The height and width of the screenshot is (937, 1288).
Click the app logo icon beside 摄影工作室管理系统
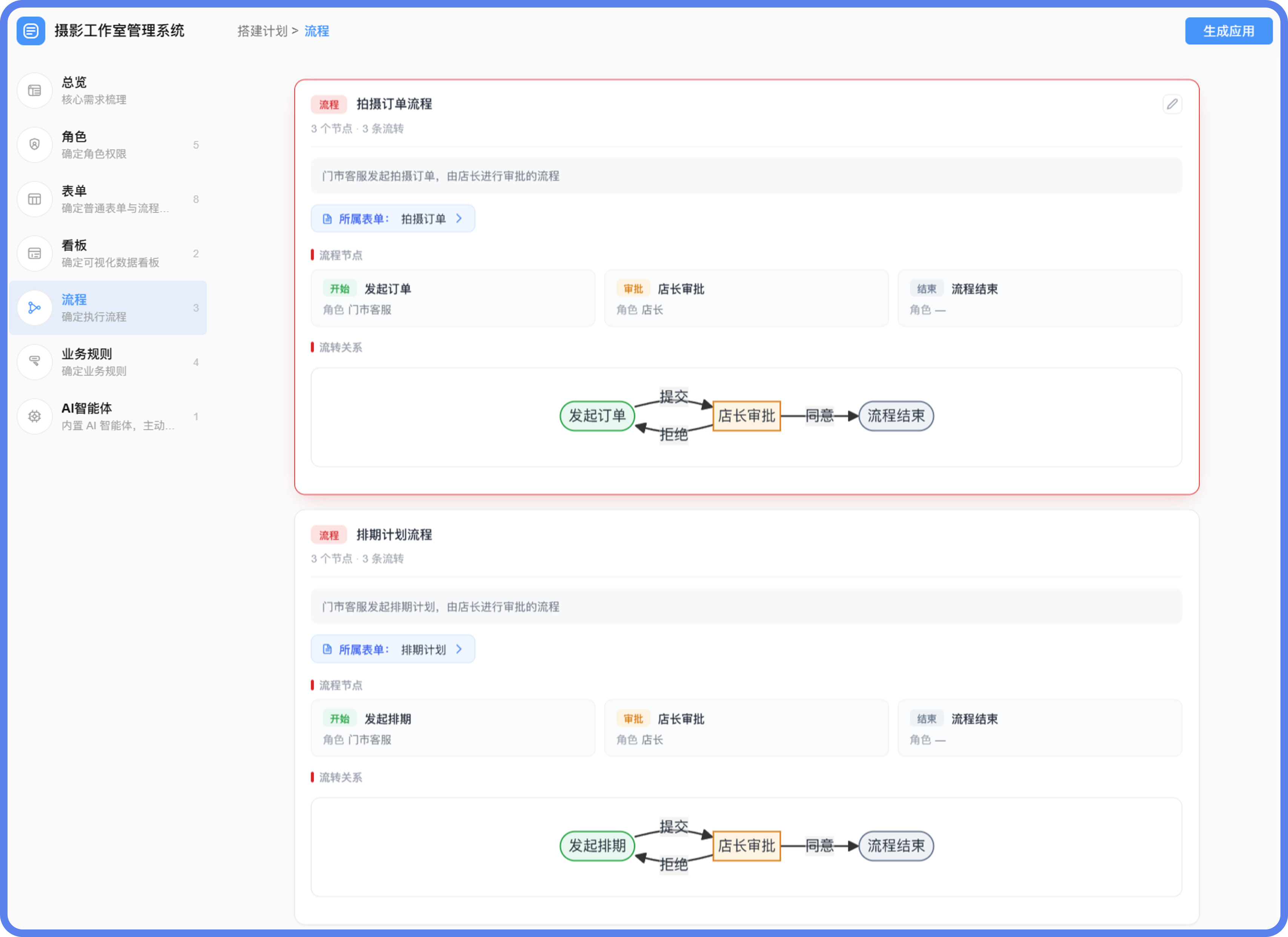click(x=31, y=31)
